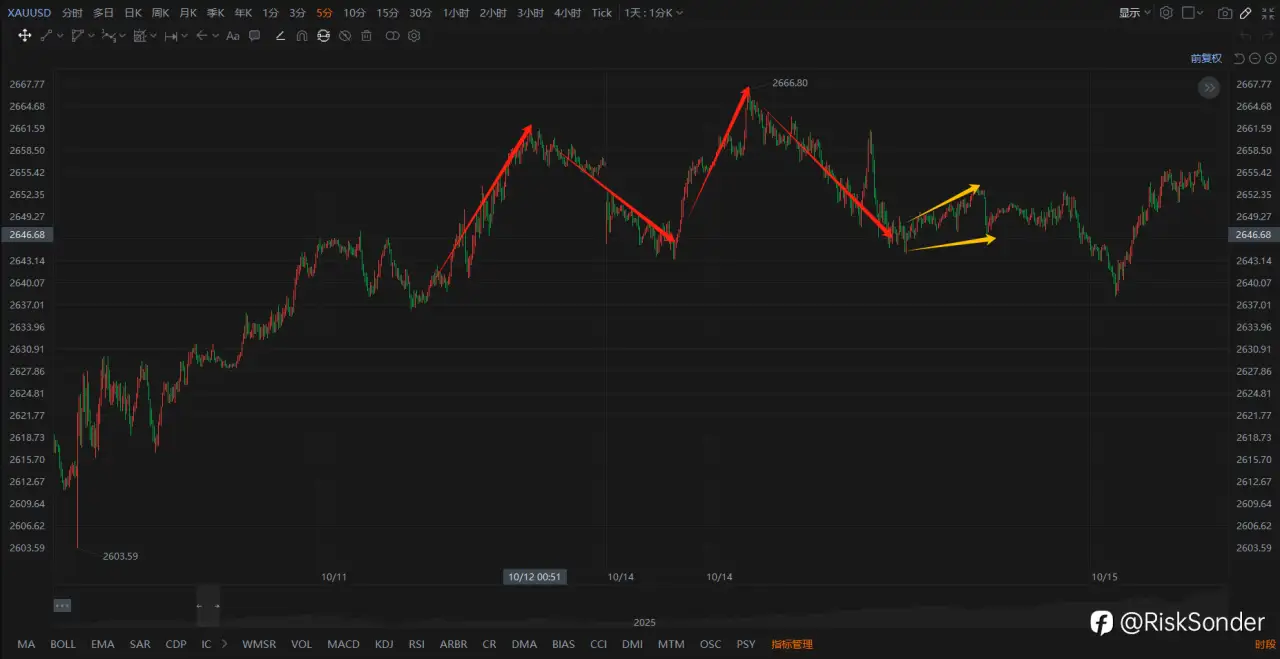Click the 时段 session button
This screenshot has height=659, width=1280.
pos(1265,644)
